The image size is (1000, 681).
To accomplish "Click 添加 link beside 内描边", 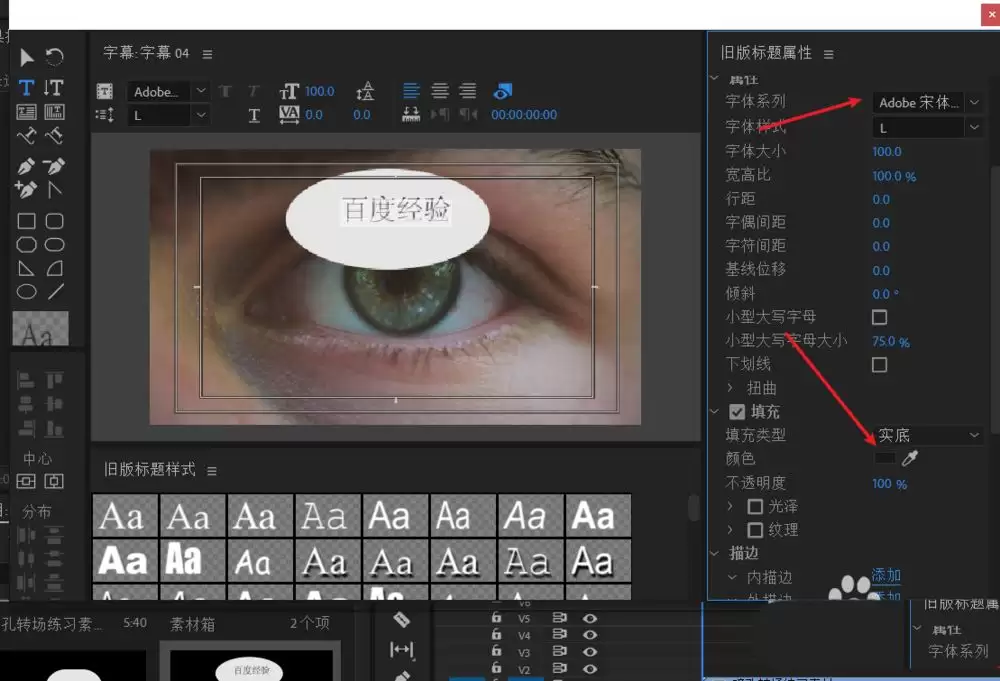I will (x=886, y=575).
